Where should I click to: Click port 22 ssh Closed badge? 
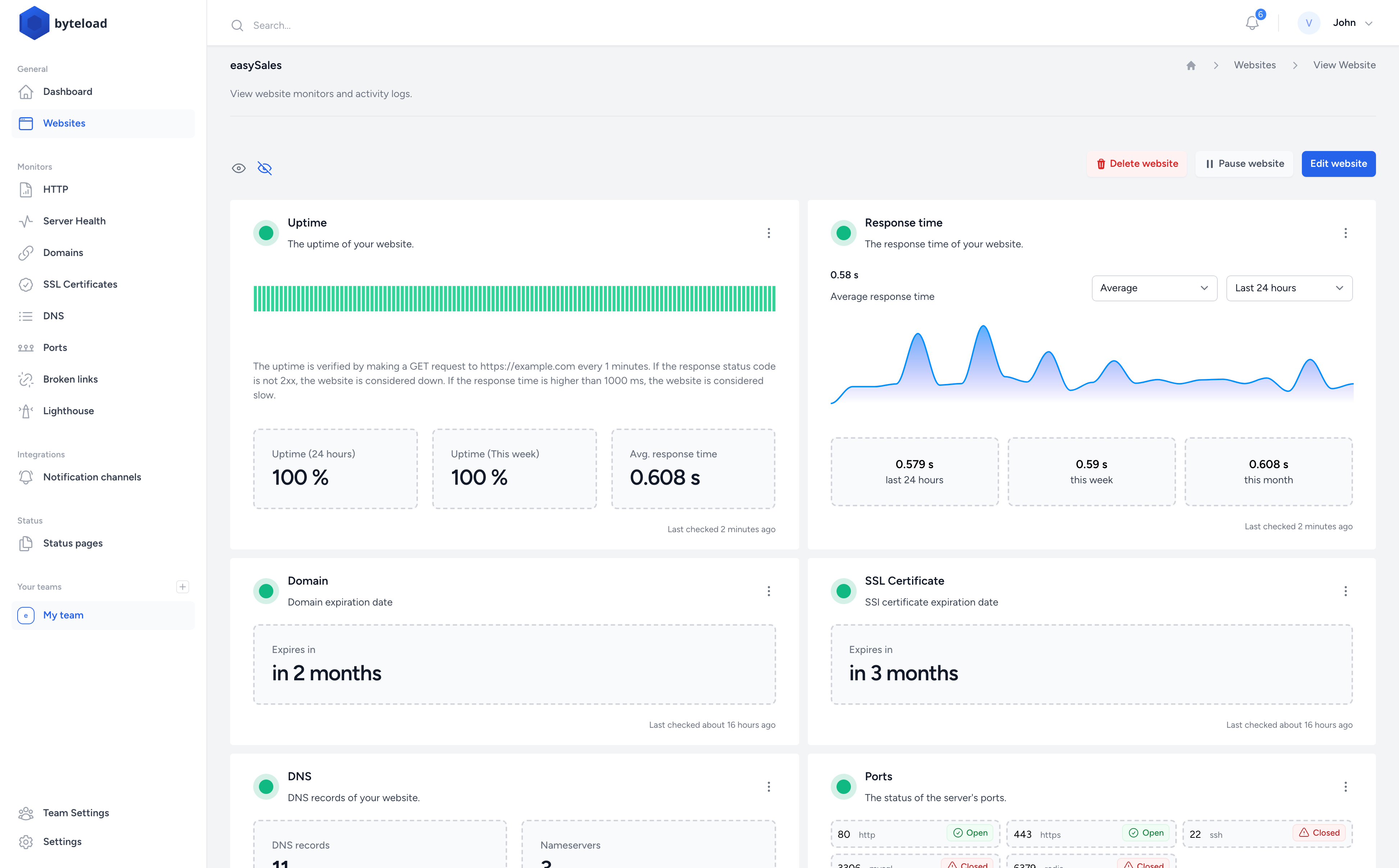click(x=1319, y=833)
